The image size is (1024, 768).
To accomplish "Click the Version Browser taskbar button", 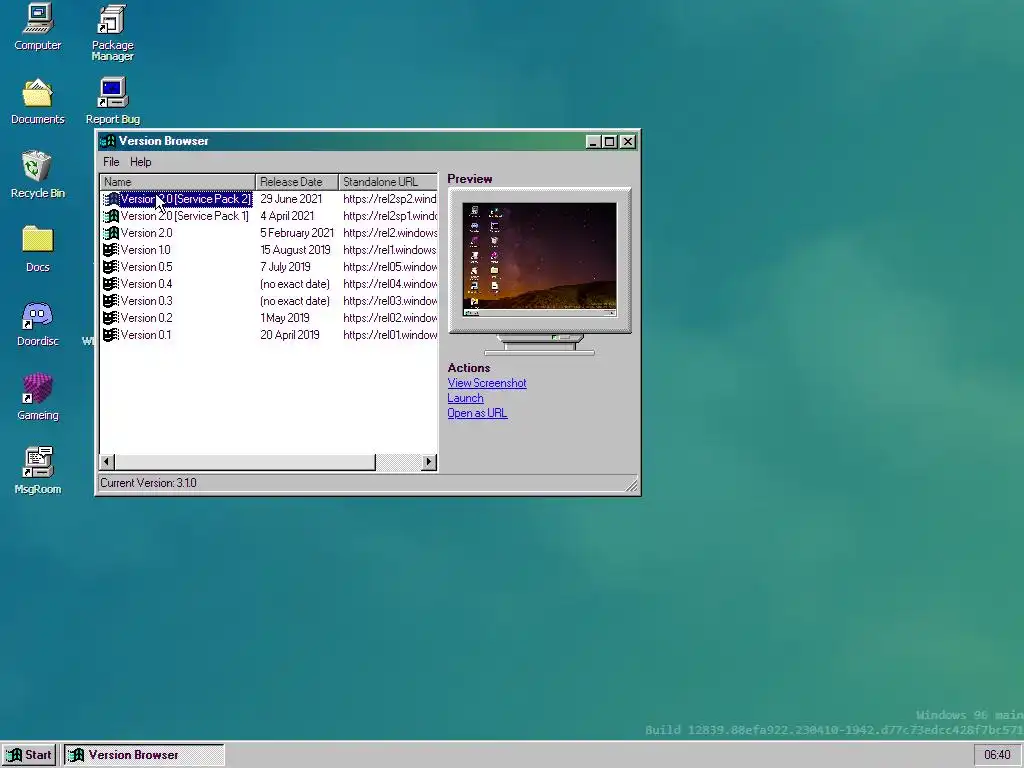I will point(144,755).
